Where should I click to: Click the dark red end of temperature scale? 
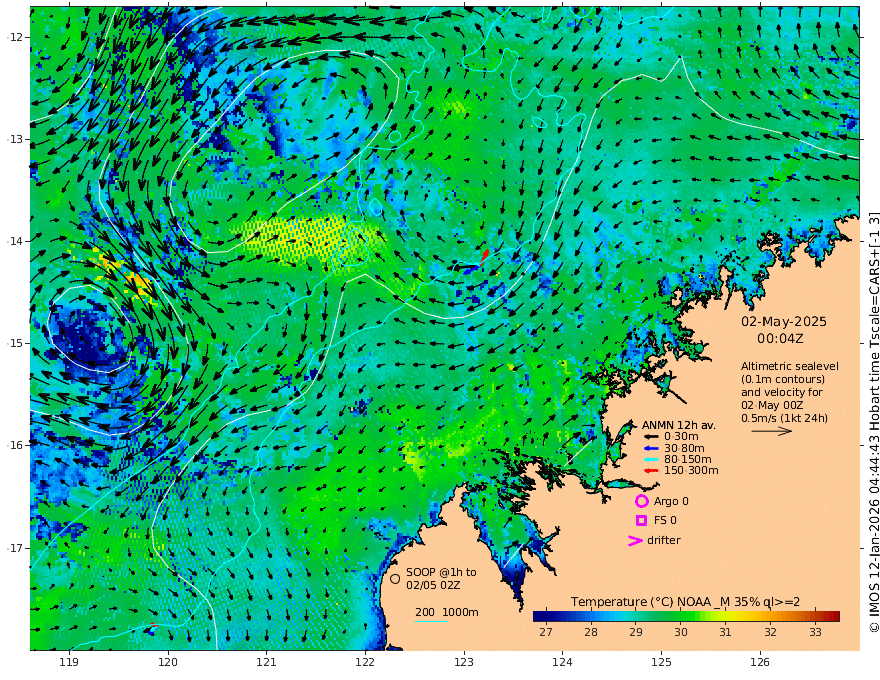coord(834,616)
